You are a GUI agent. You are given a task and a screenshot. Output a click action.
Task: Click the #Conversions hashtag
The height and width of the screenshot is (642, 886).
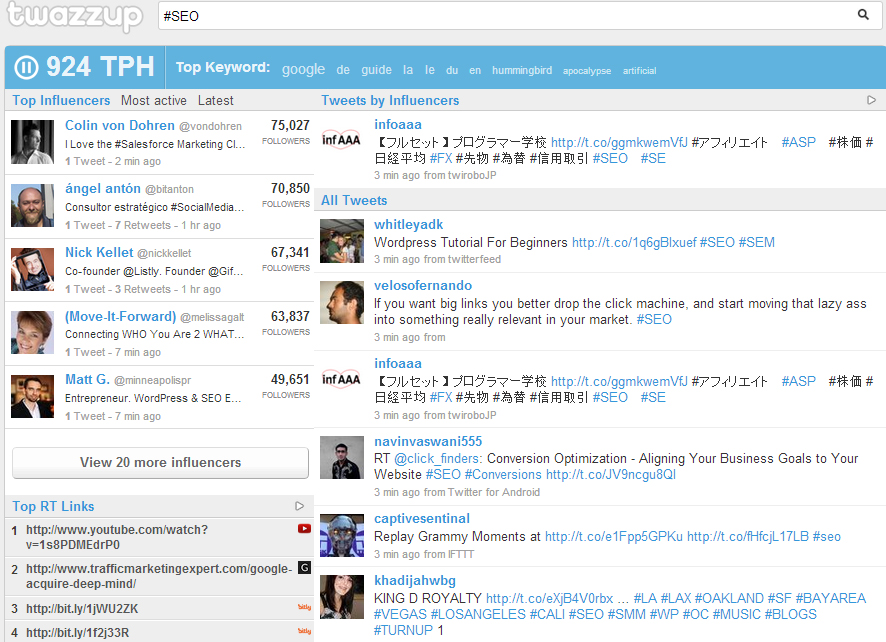(x=503, y=474)
